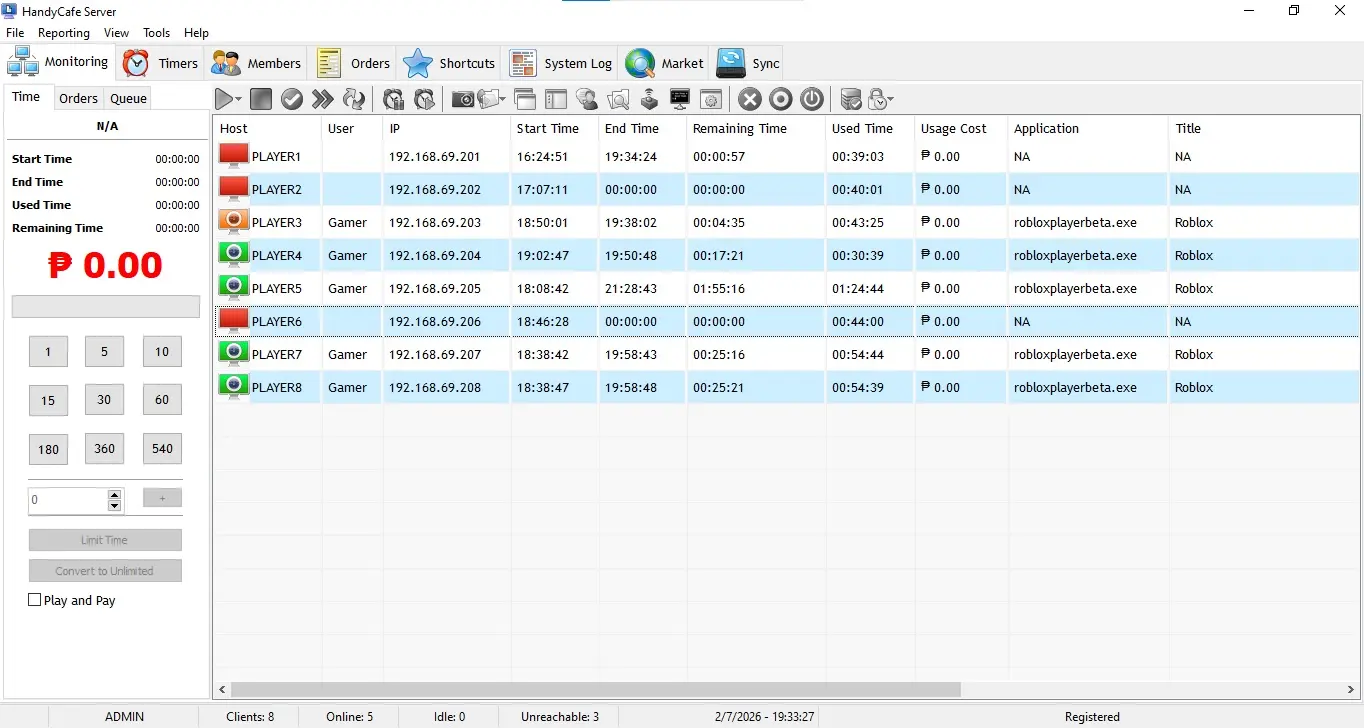Screen dimensions: 1364x728
Task: Switch to the Timers tab
Action: tap(161, 63)
